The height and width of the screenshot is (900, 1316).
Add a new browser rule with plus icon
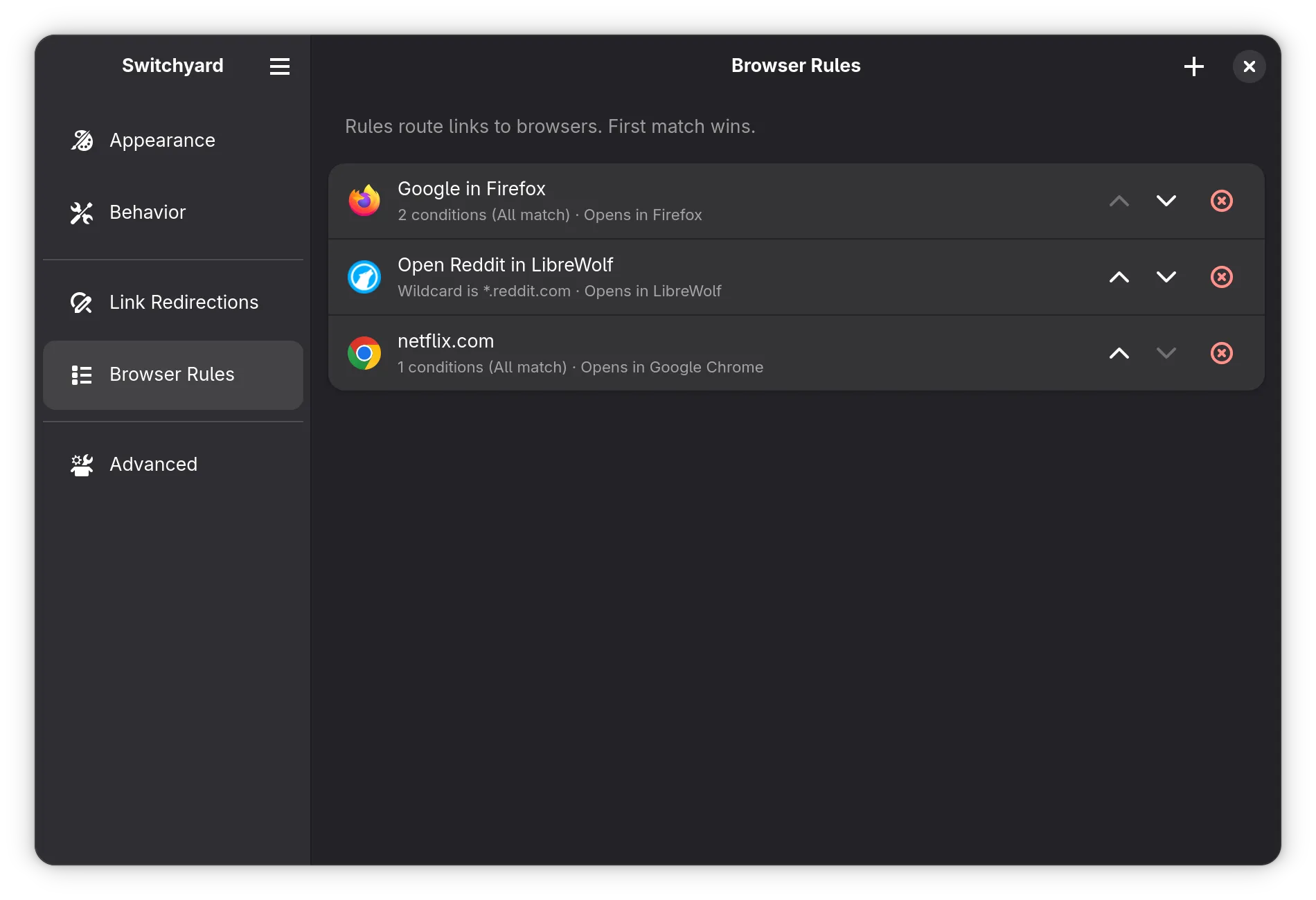(x=1194, y=66)
